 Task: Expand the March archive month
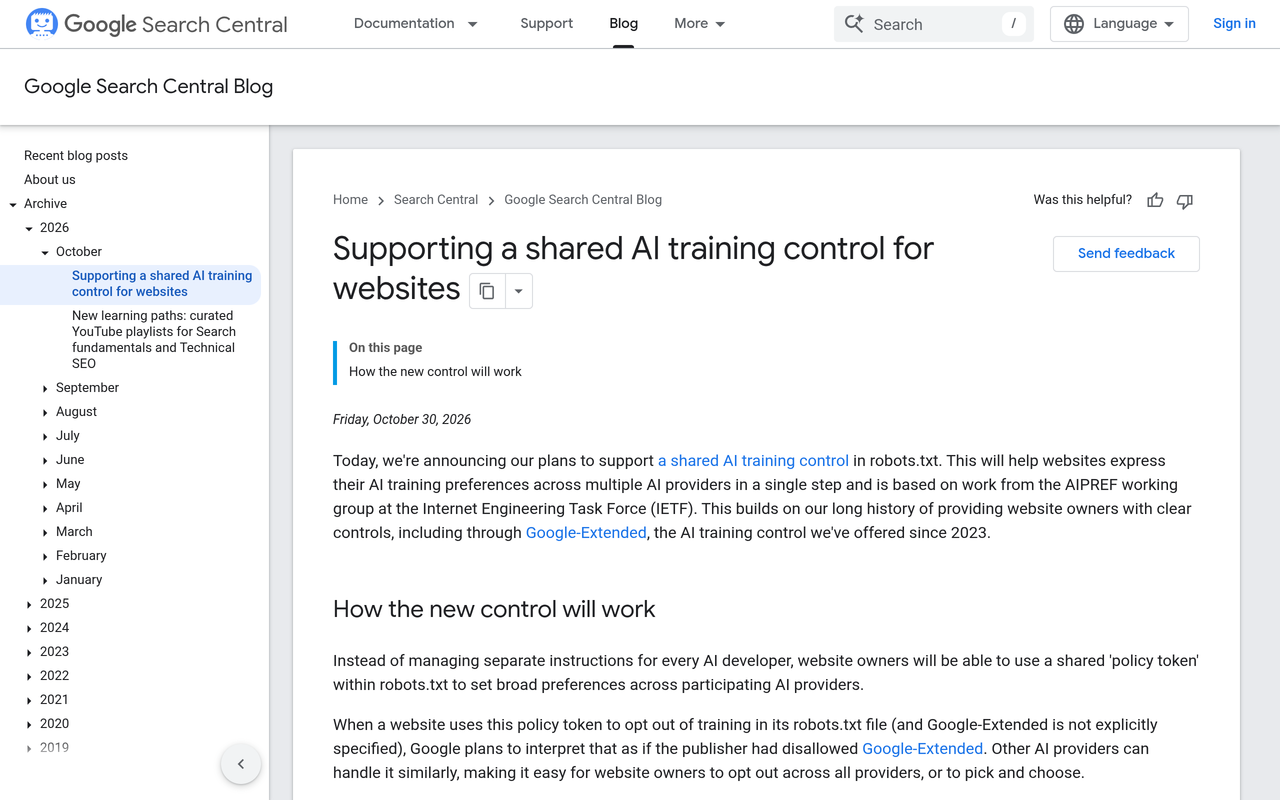45,532
